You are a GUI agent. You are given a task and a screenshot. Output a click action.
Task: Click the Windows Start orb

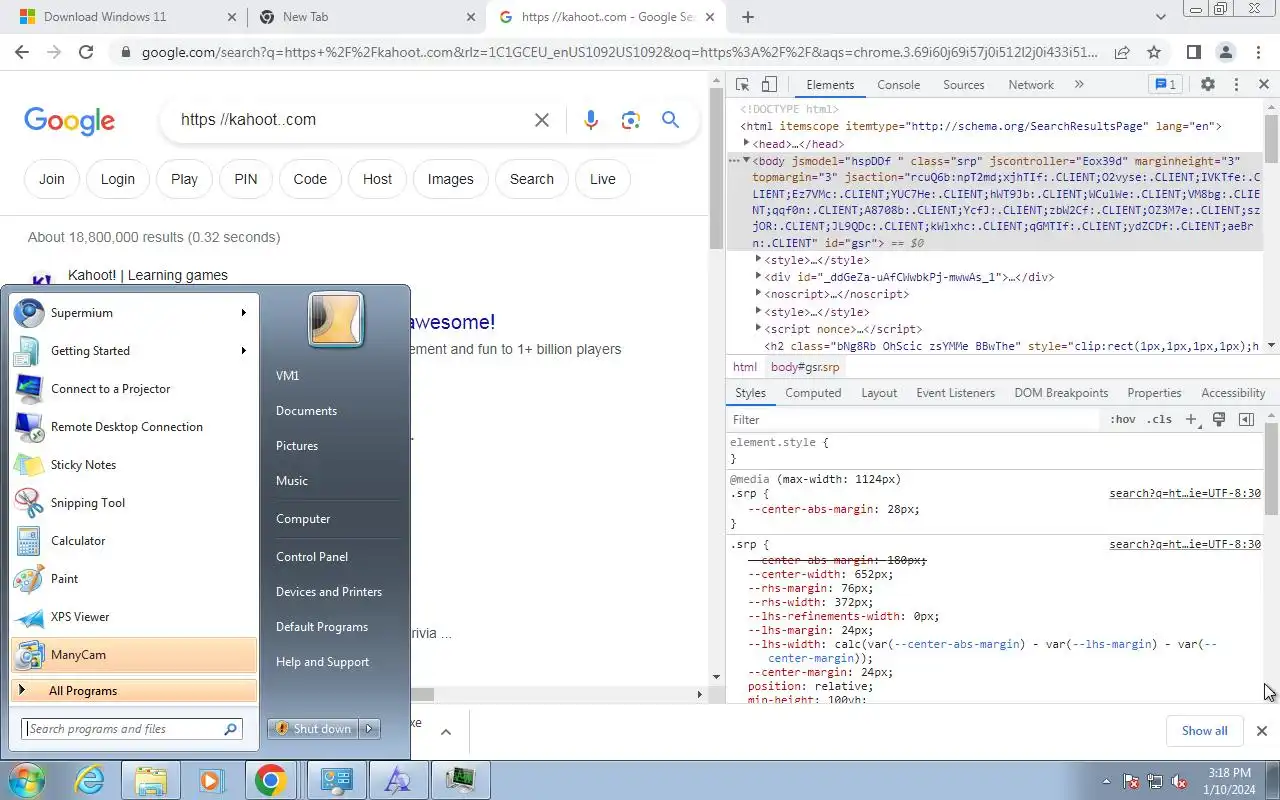[25, 780]
